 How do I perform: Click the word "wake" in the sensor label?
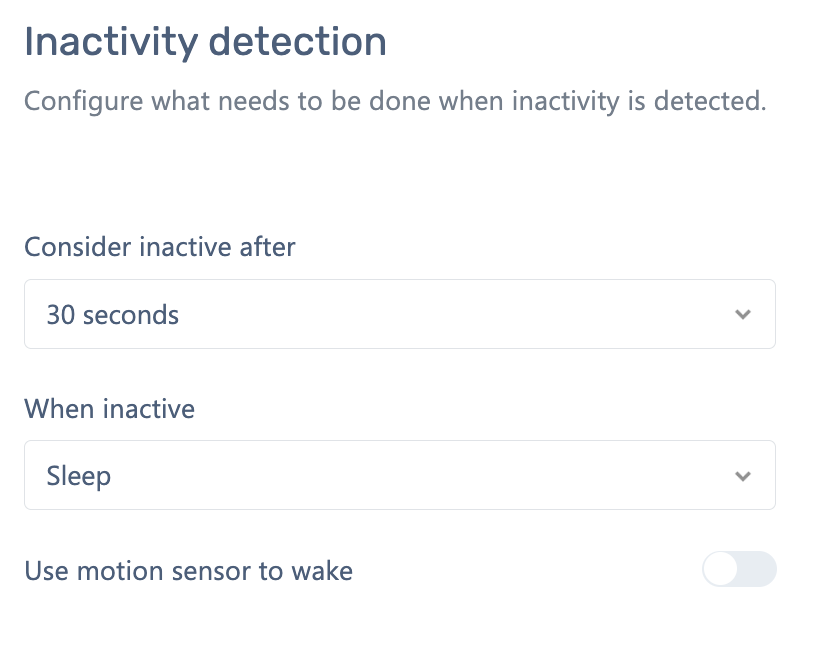(321, 572)
